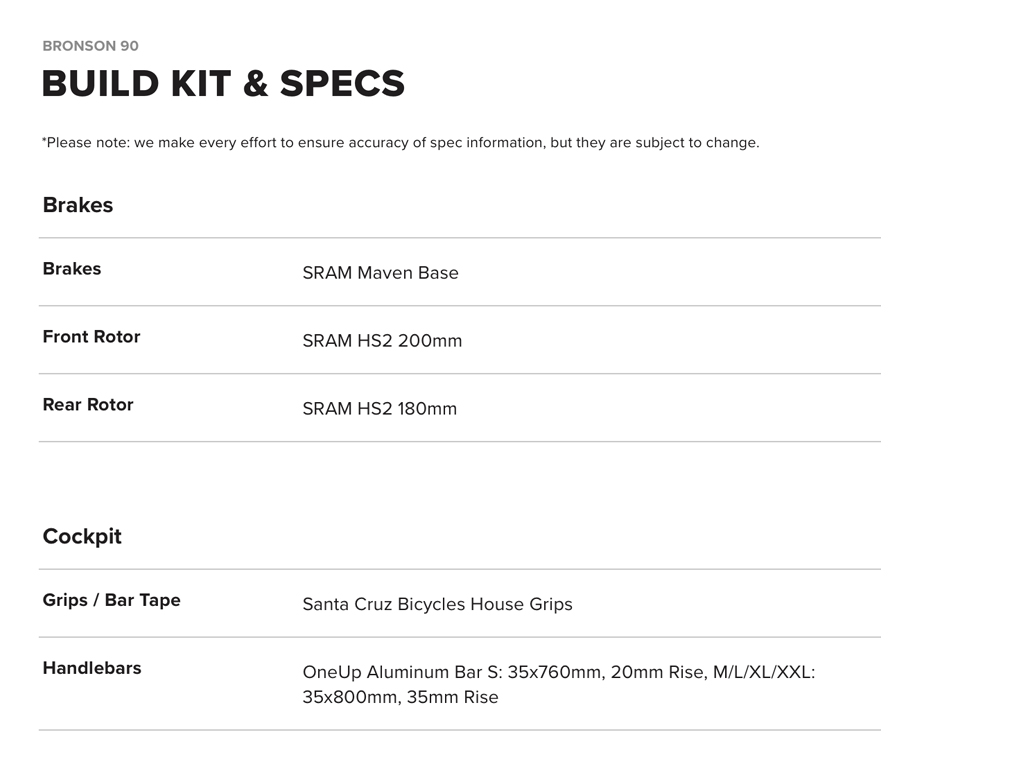This screenshot has height=768, width=1024.
Task: Click the Handlebars row label
Action: point(92,669)
